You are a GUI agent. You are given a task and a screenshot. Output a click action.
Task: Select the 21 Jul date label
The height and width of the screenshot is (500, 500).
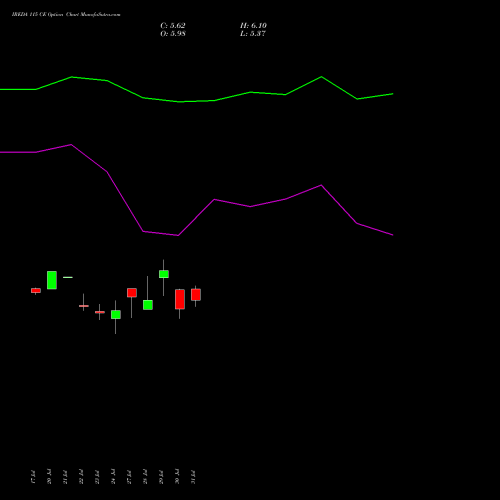point(65,477)
